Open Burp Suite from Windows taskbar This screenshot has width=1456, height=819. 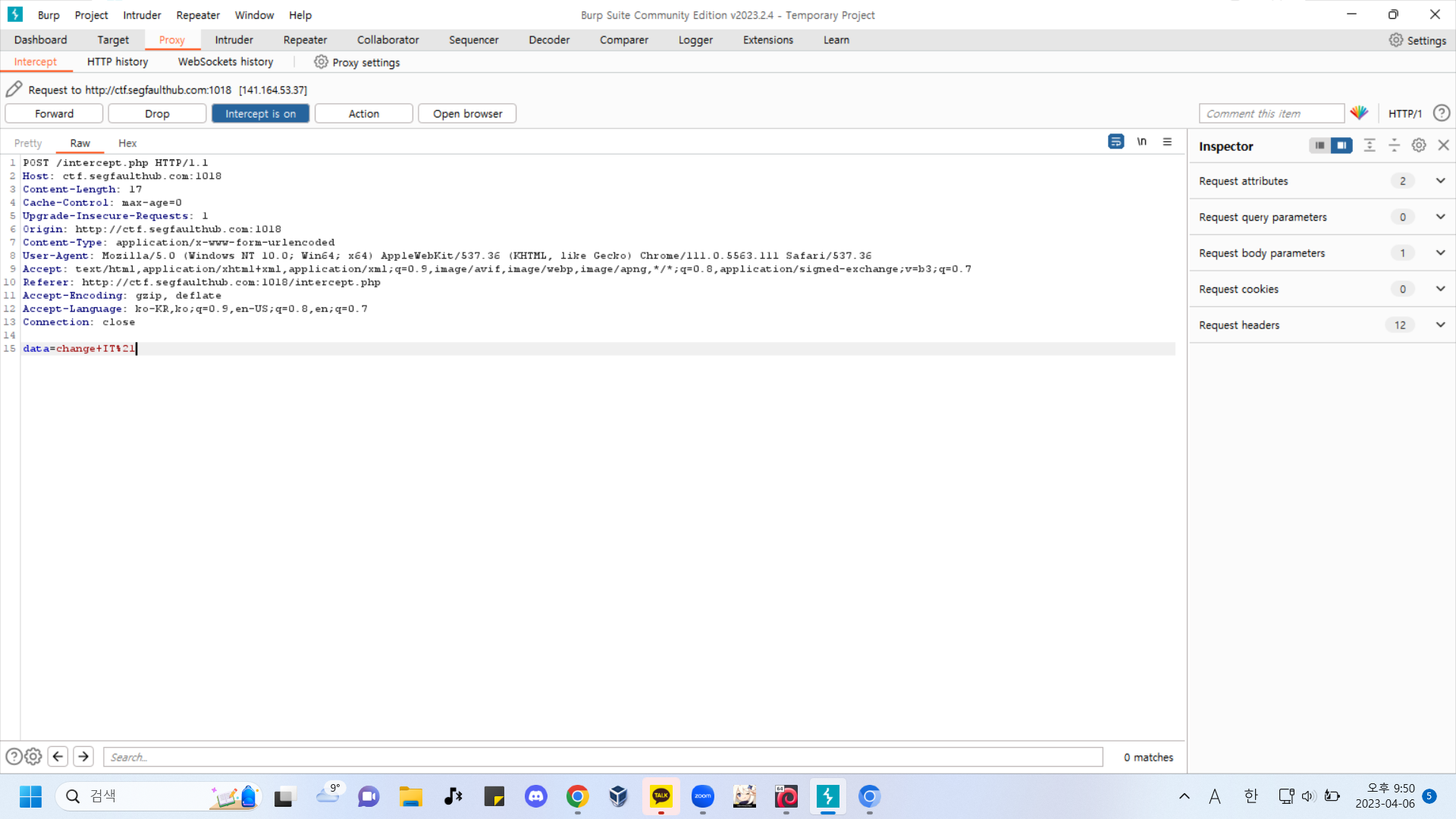coord(827,796)
